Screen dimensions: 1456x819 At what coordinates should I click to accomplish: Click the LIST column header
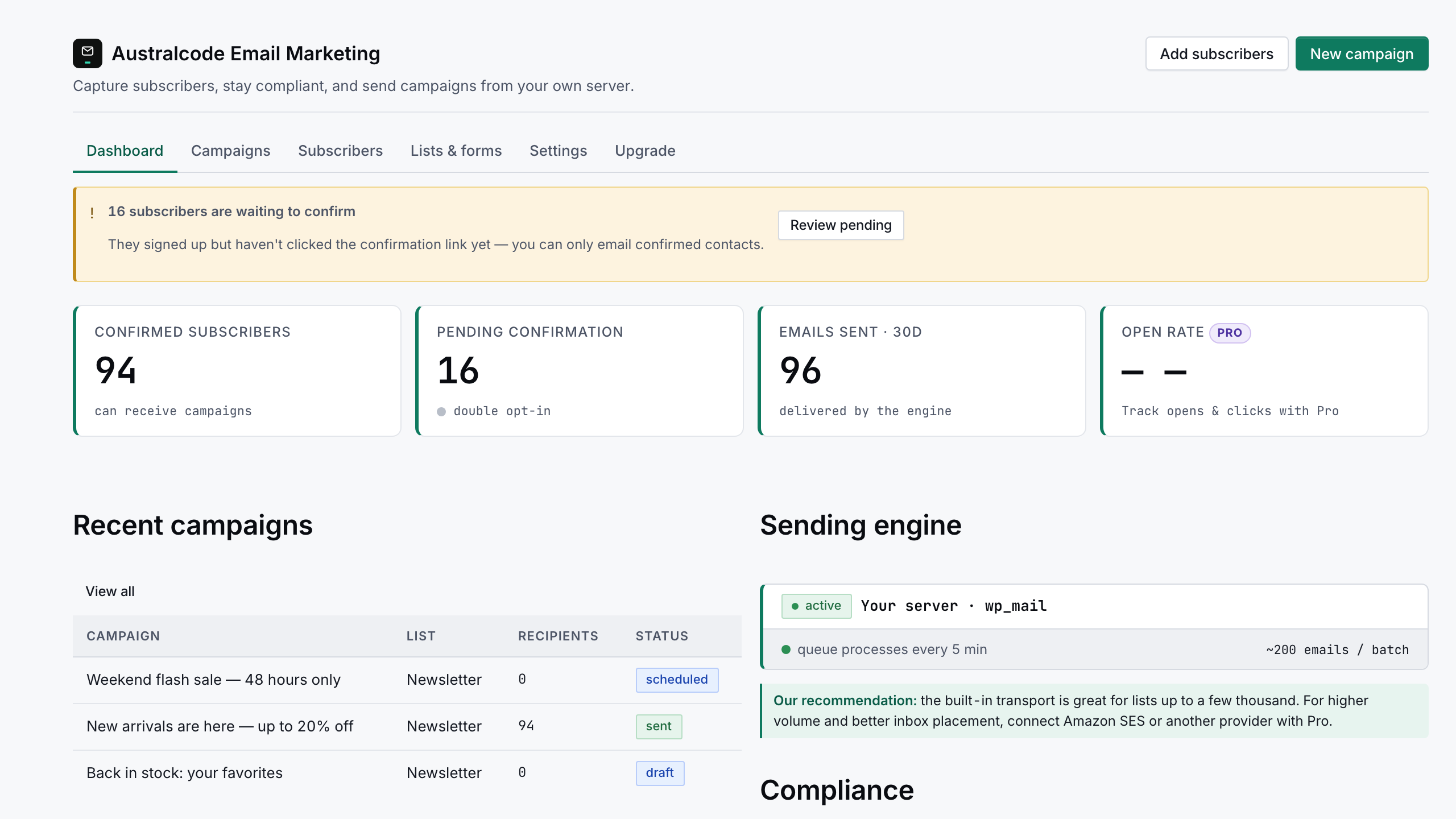tap(421, 636)
